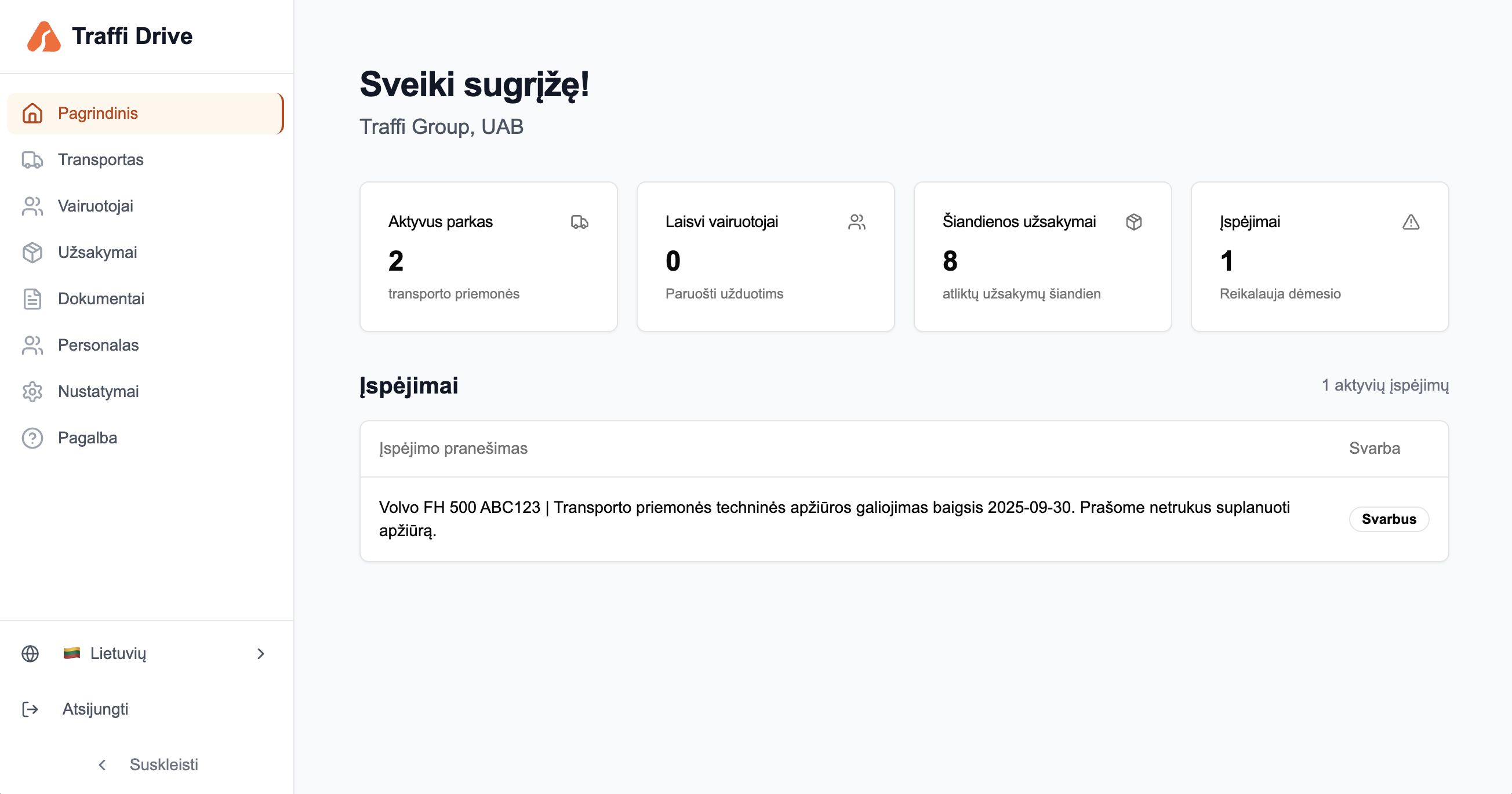The image size is (1512, 794).
Task: Click the truck icon in Aktyvus parkas card
Action: pos(579,222)
